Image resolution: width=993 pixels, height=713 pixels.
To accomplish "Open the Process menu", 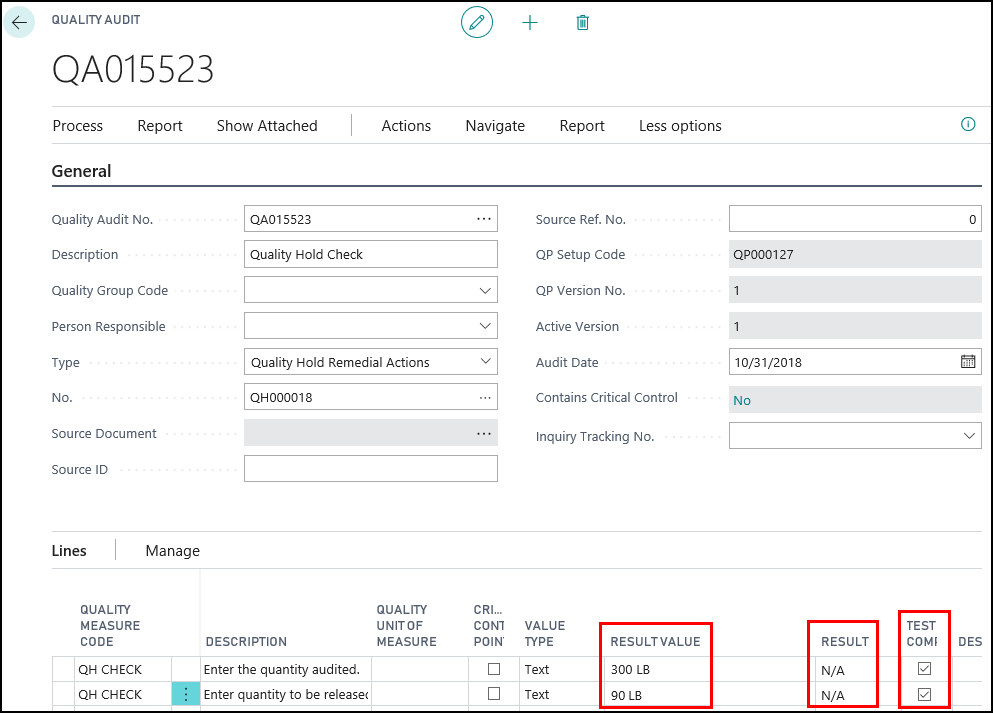I will (x=78, y=126).
